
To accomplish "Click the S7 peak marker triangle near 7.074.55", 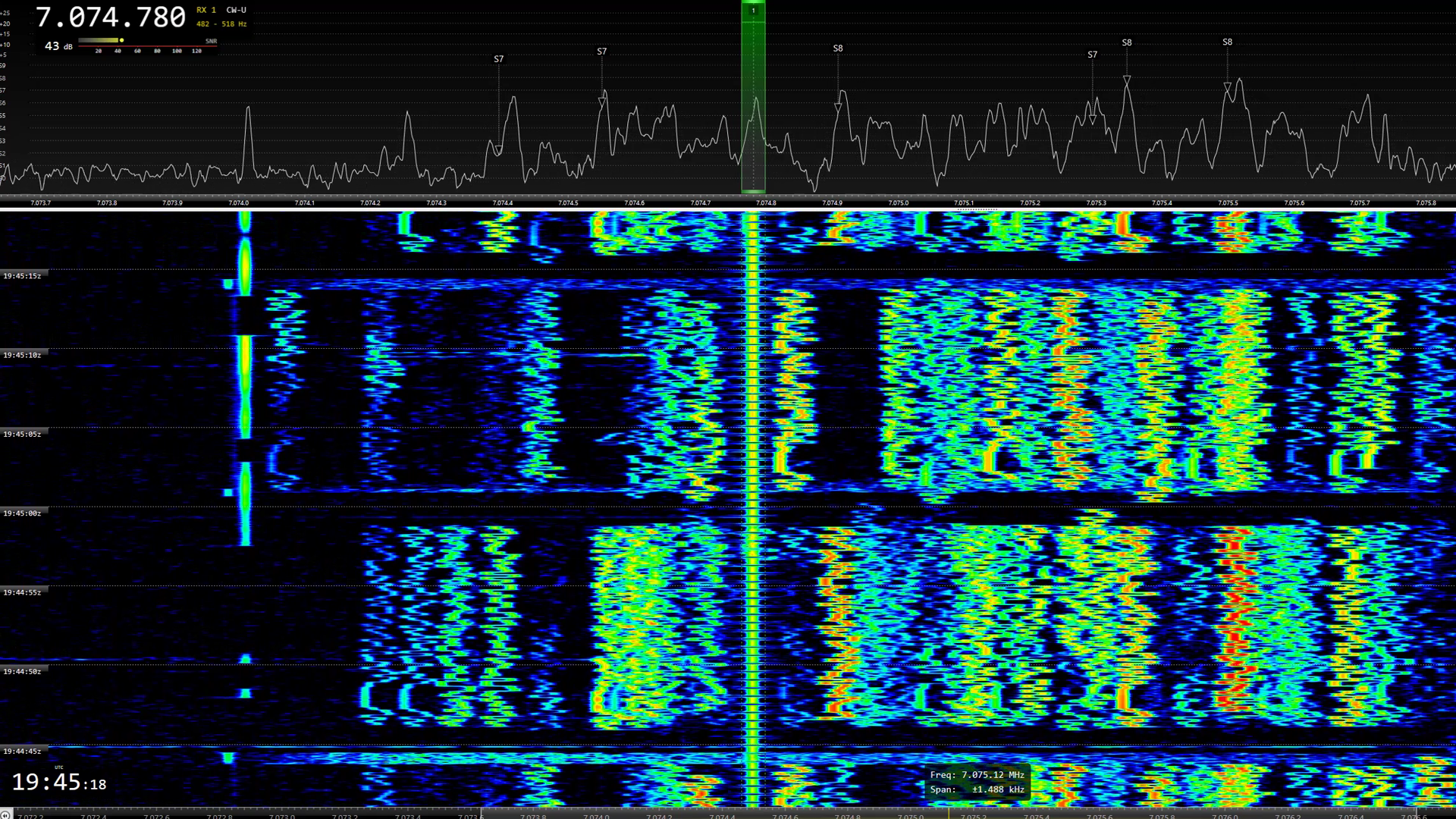I will 602,101.
